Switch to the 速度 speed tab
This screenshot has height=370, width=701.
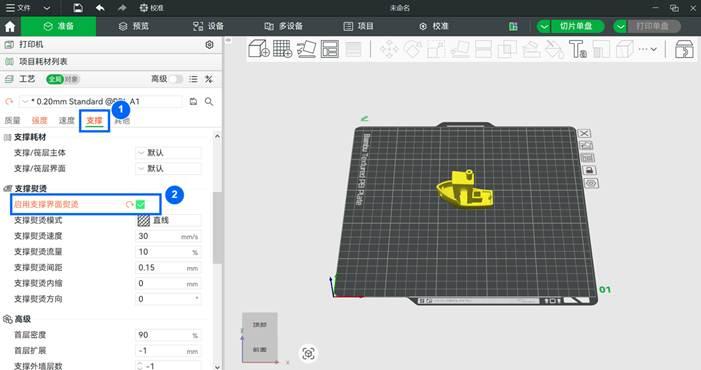[67, 121]
